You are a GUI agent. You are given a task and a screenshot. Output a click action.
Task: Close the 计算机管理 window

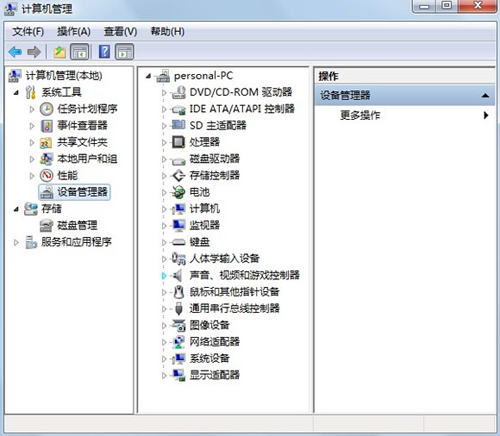coord(478,6)
